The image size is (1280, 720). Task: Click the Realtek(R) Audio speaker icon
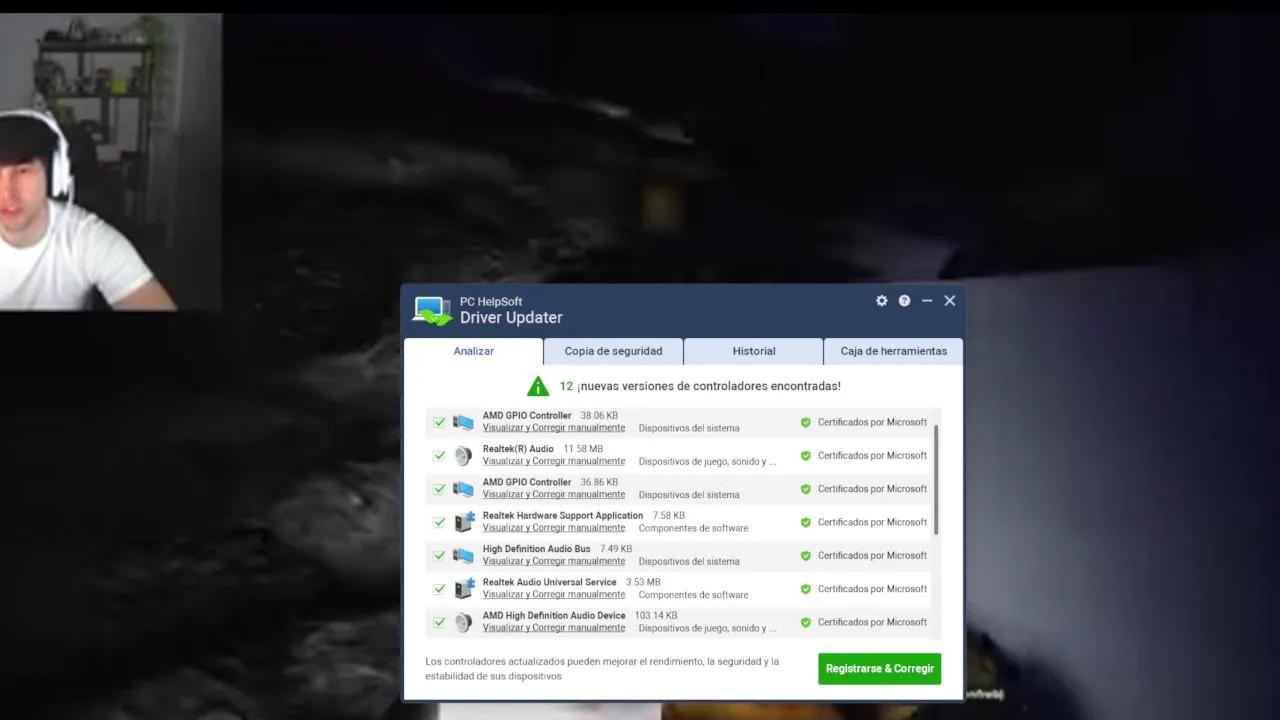tap(463, 456)
